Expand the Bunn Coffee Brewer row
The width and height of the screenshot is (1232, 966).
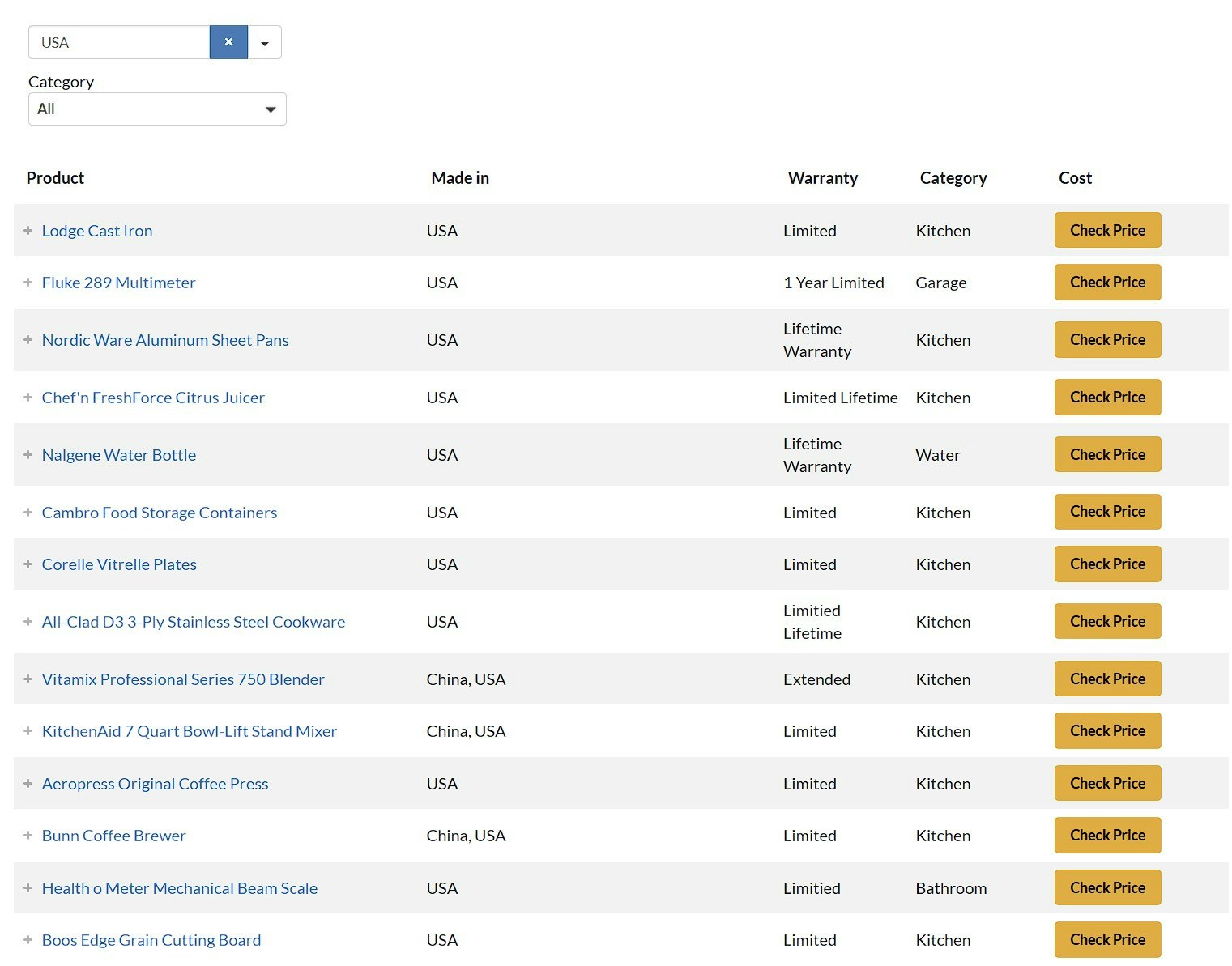[28, 836]
